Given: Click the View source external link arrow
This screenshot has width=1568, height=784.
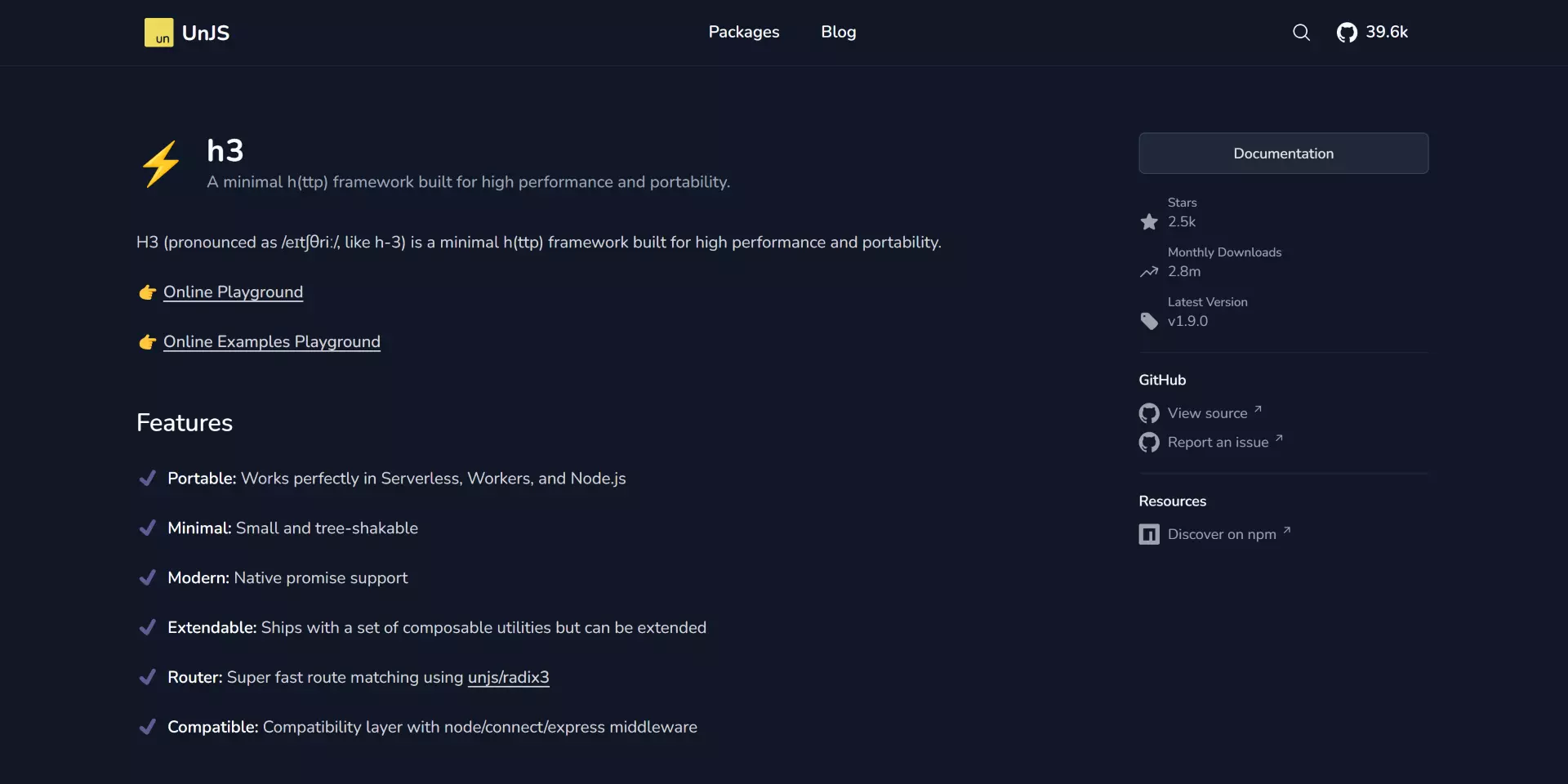Looking at the screenshot, I should pos(1258,409).
